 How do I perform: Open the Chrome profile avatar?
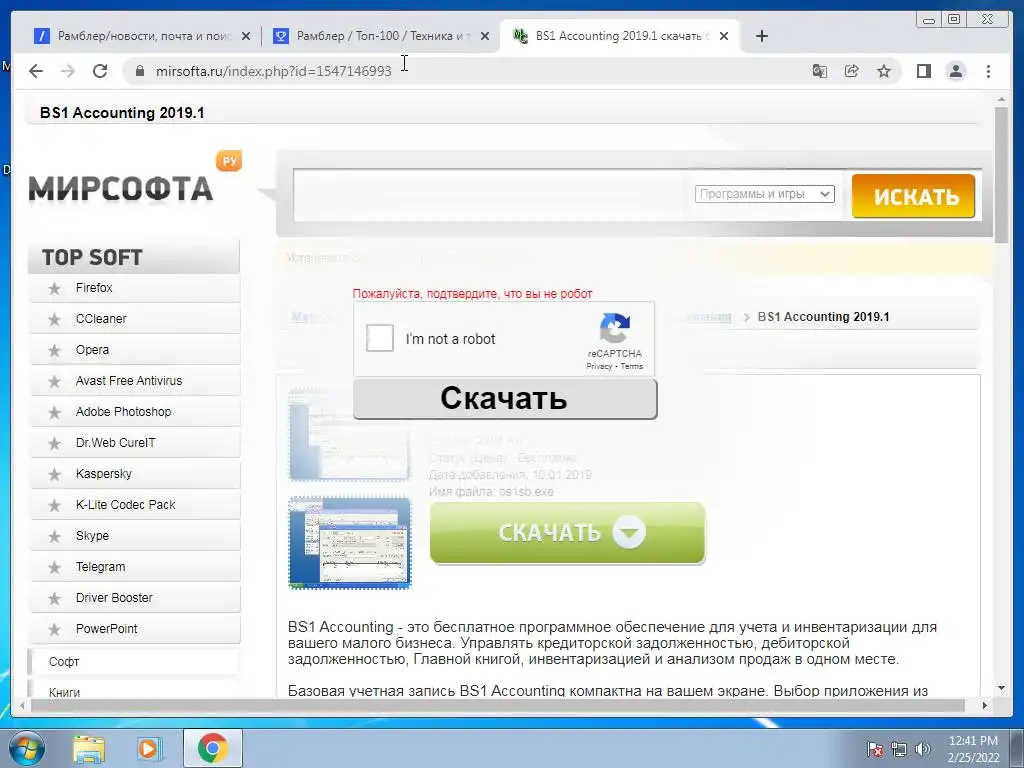point(955,71)
